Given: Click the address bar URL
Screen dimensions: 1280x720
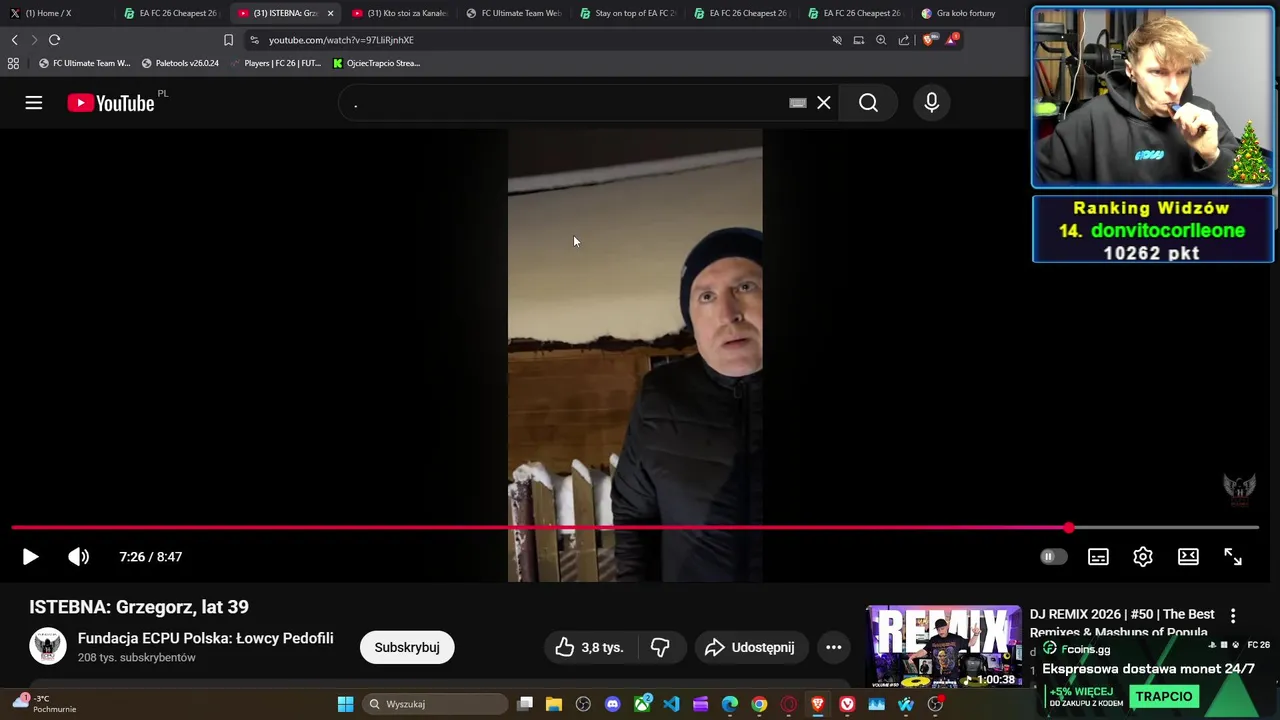Looking at the screenshot, I should pos(341,40).
